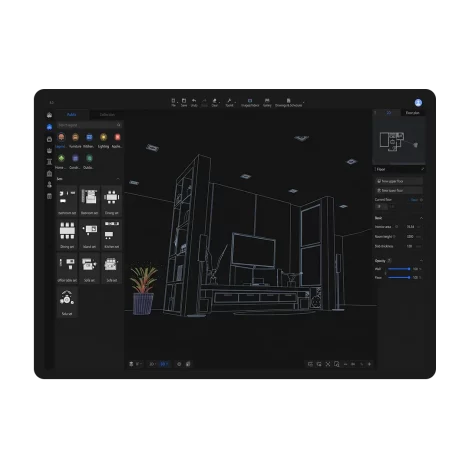Open Images/Videos render tool
Viewport: 469px width, 469px height.
coord(250,102)
